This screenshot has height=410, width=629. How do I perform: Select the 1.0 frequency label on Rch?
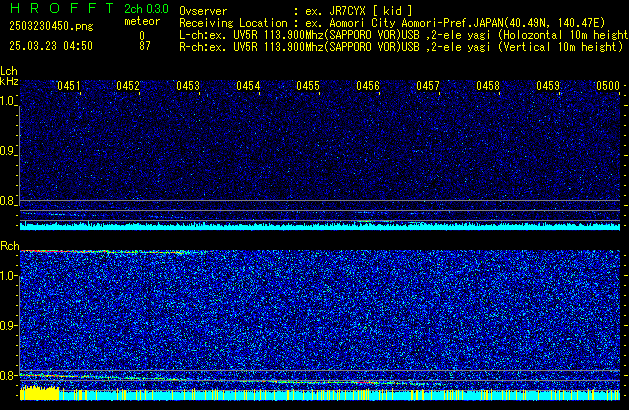tap(8, 276)
